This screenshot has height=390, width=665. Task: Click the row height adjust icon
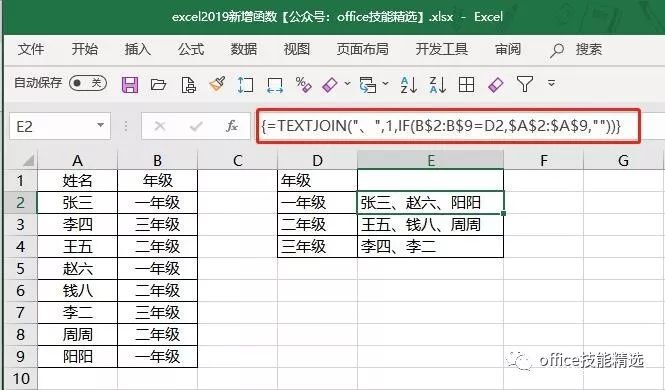click(x=245, y=84)
